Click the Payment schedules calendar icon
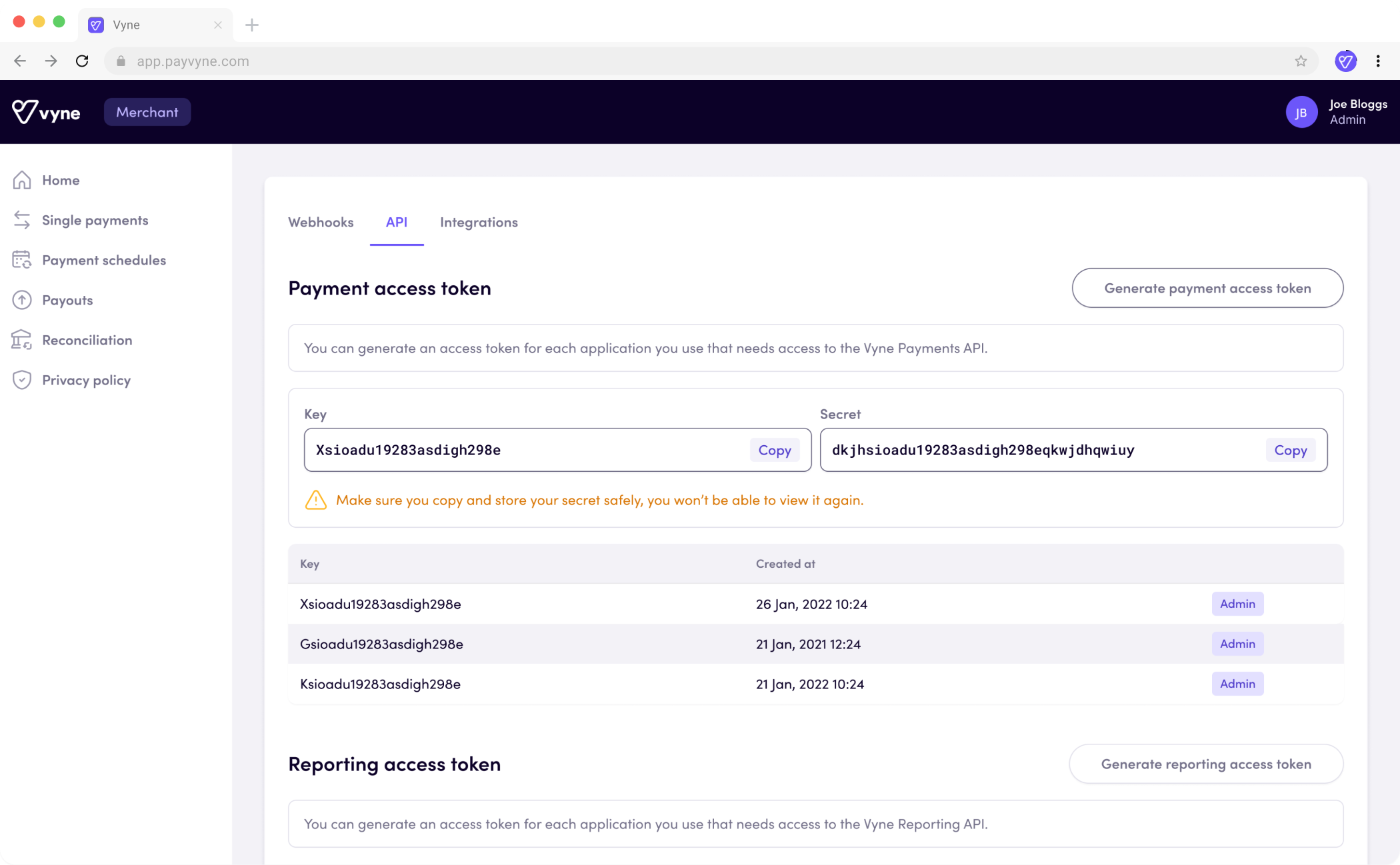This screenshot has height=865, width=1400. pos(22,260)
